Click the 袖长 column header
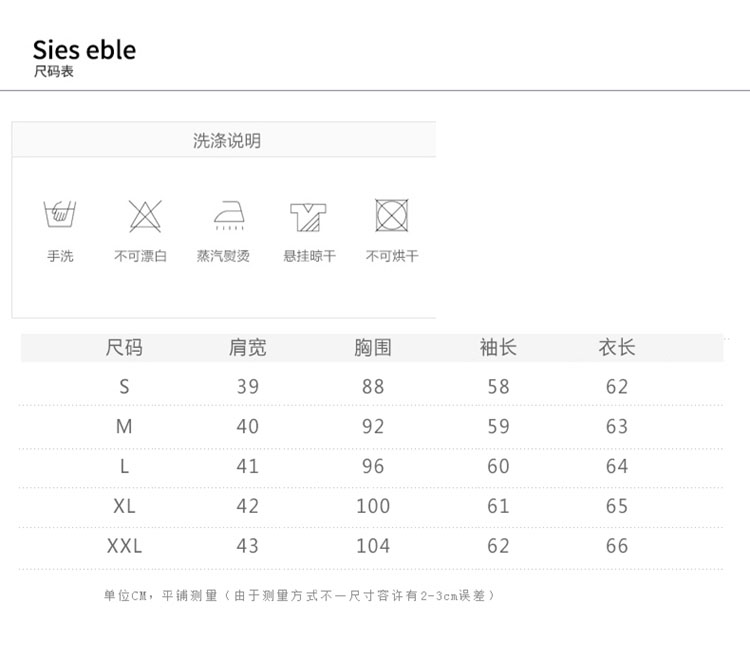The width and height of the screenshot is (750, 656). 498,348
